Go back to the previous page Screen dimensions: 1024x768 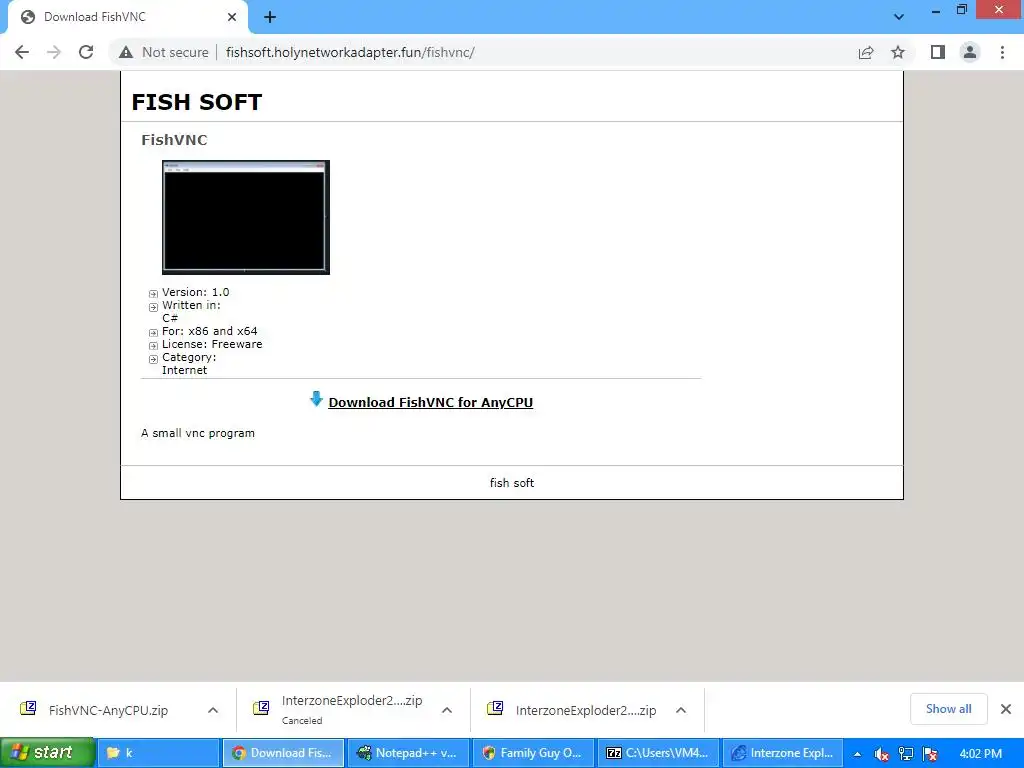(x=22, y=52)
